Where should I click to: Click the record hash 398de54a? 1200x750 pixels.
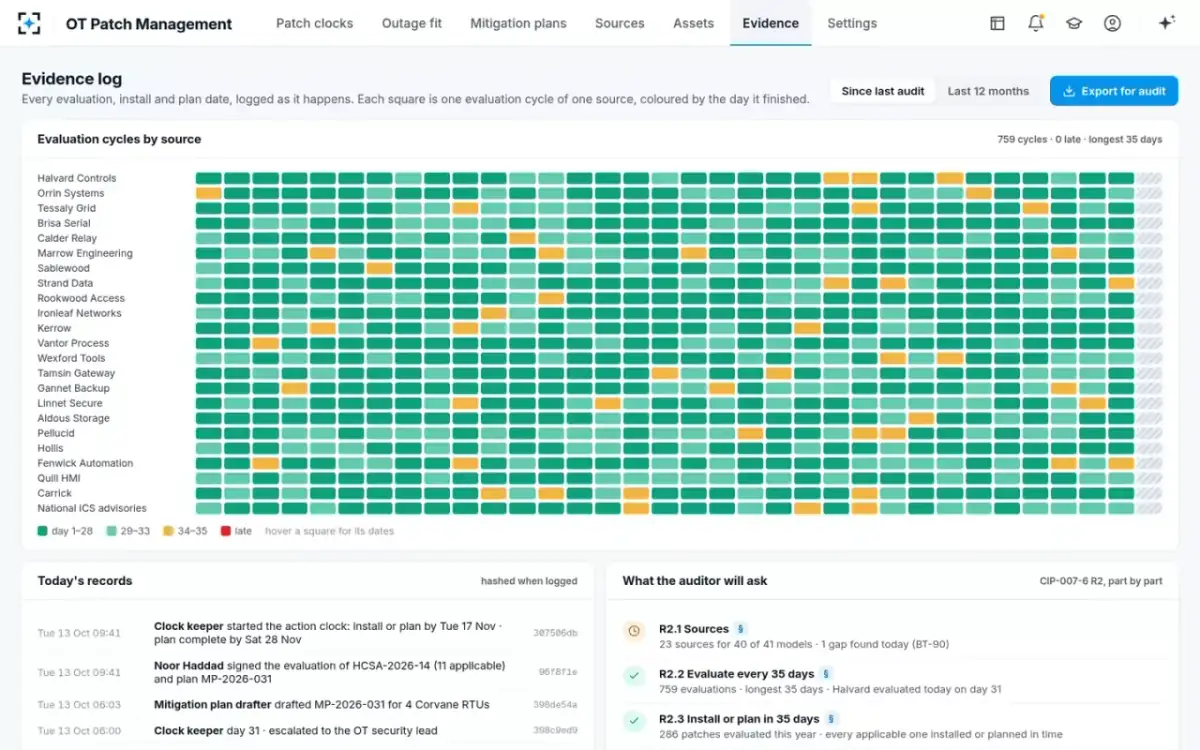(x=555, y=705)
